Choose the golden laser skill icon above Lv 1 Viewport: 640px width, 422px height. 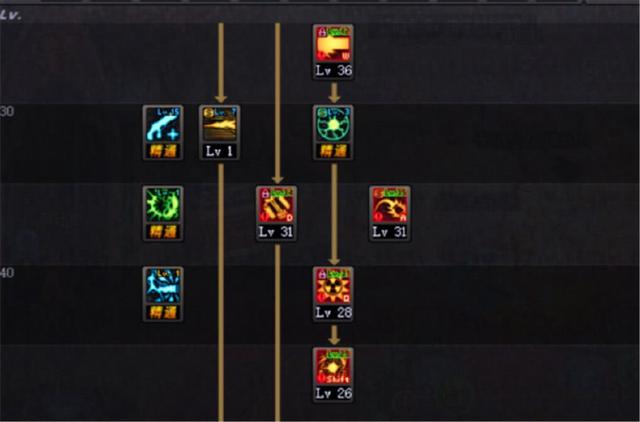click(x=220, y=124)
